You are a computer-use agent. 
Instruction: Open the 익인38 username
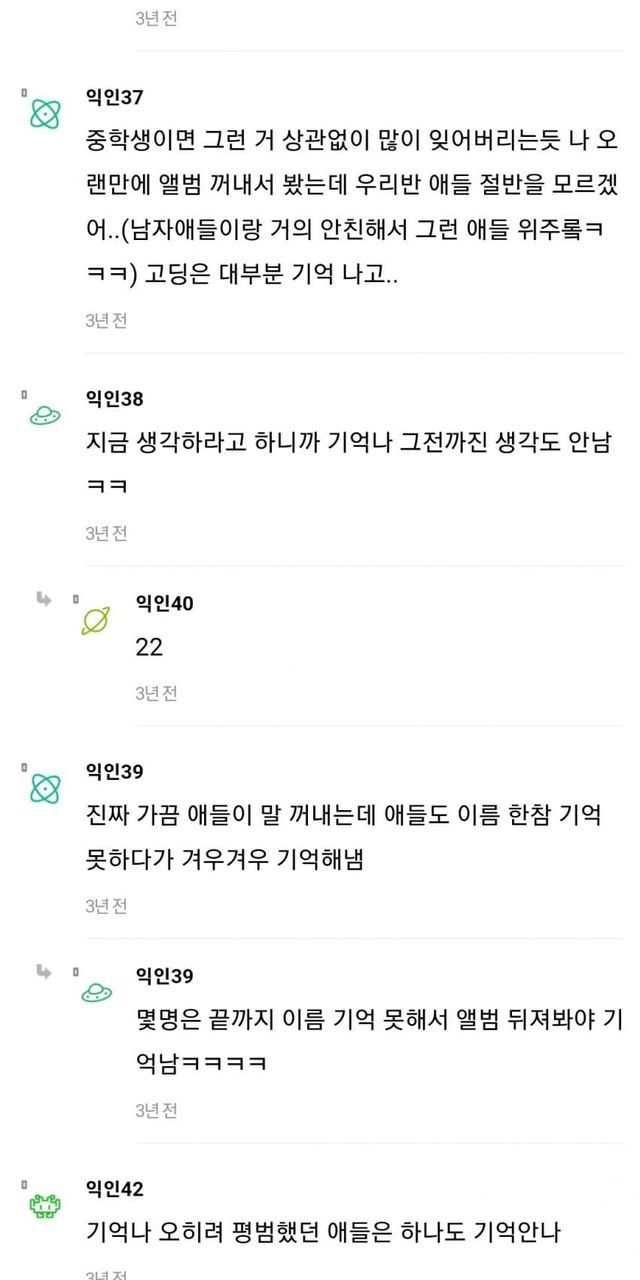click(x=114, y=399)
